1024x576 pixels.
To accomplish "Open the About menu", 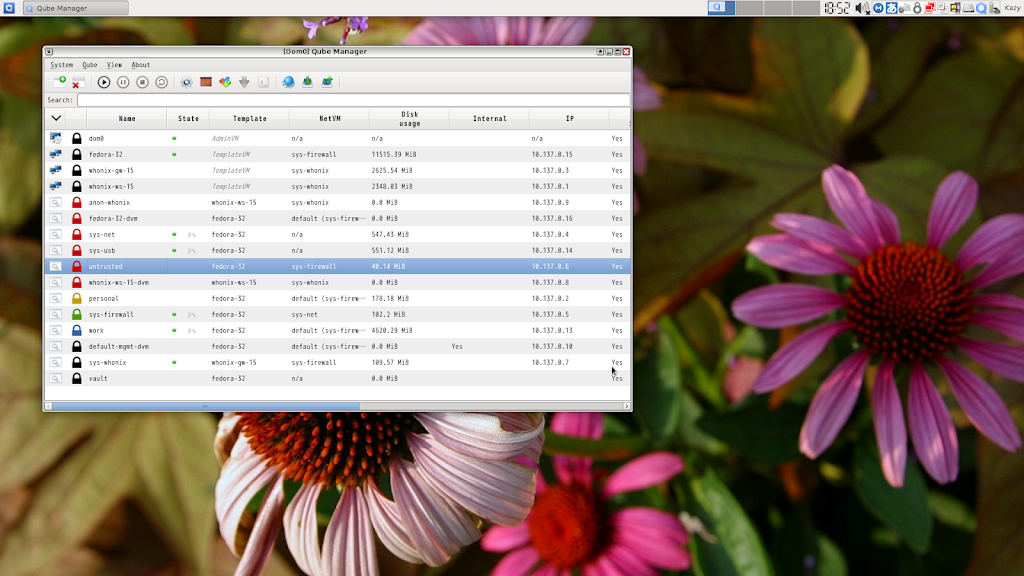I will click(140, 65).
